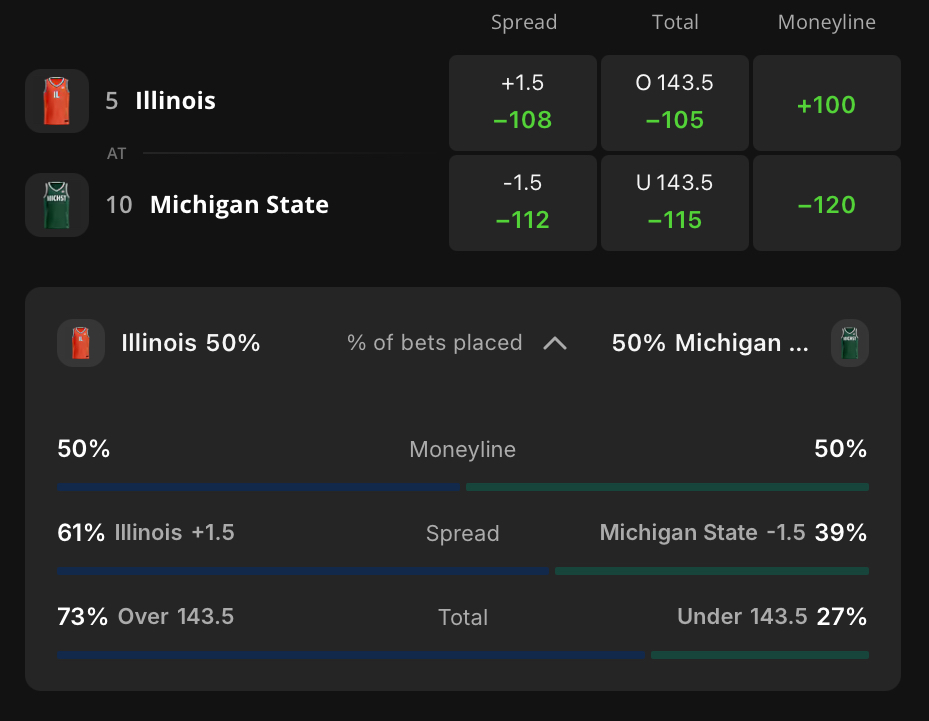
Task: Collapse the % of bets placed panel
Action: coord(555,343)
